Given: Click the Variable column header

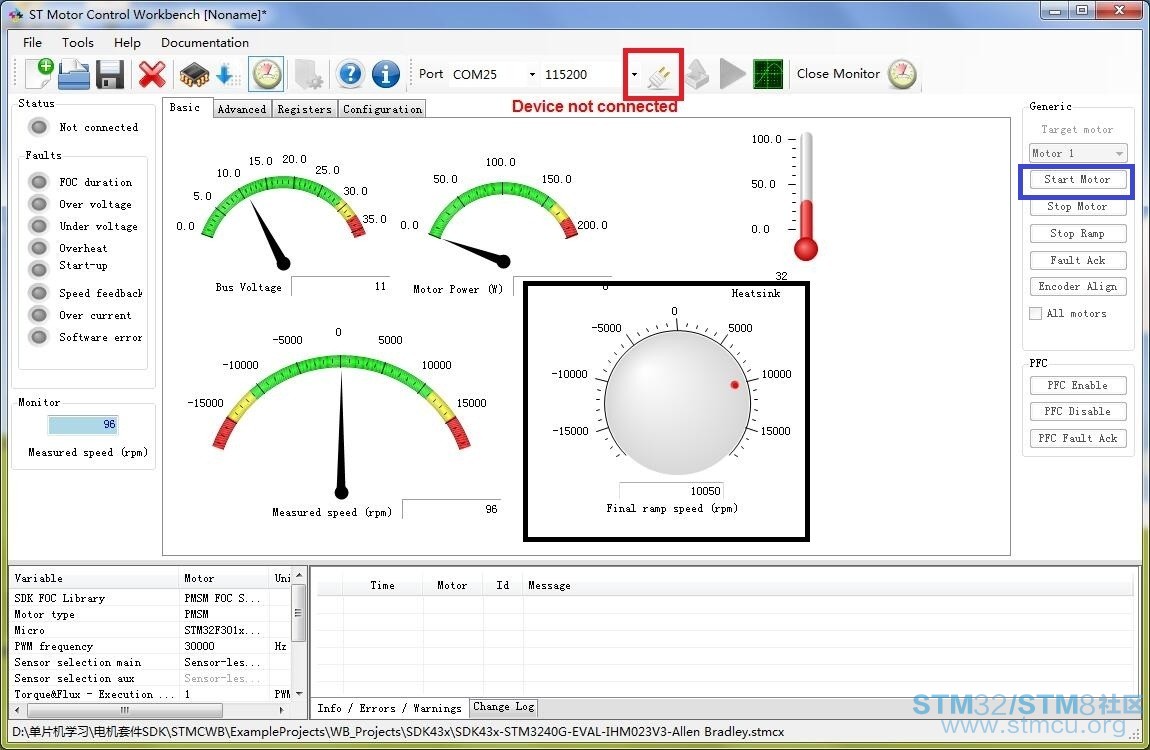Looking at the screenshot, I should click(94, 578).
